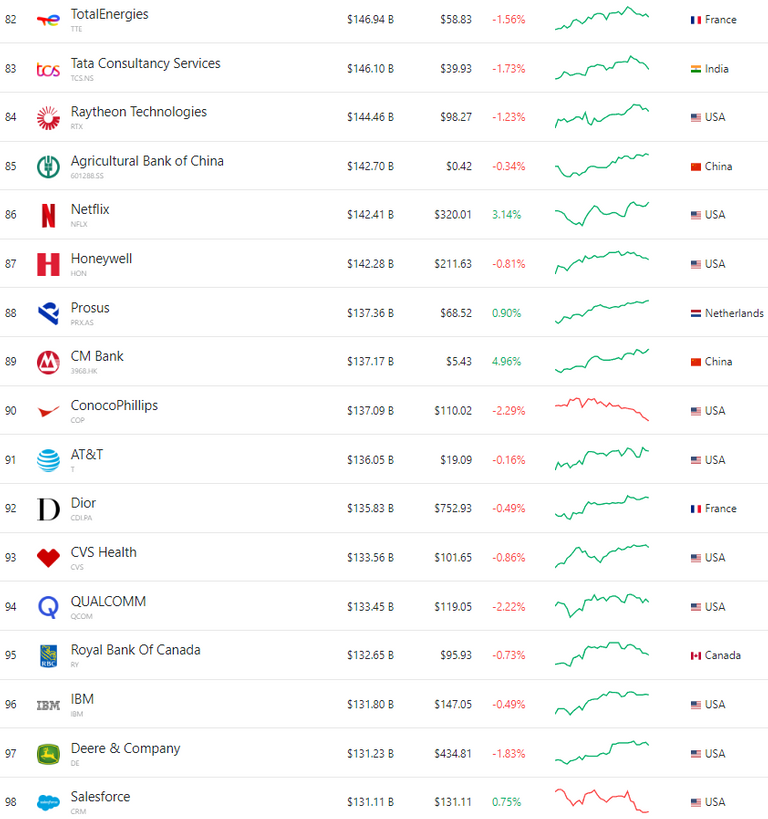Open the CVS Health company page
This screenshot has width=768, height=819.
pyautogui.click(x=103, y=552)
